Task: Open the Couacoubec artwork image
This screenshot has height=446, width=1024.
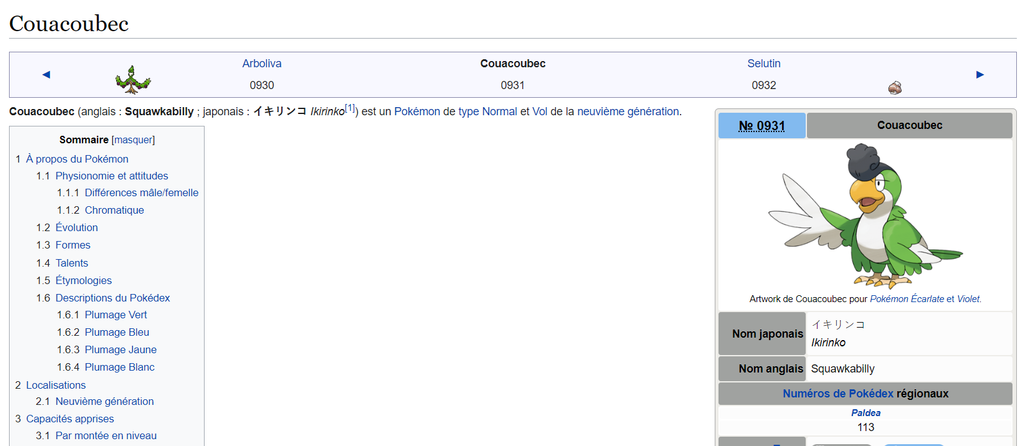Action: coord(865,215)
